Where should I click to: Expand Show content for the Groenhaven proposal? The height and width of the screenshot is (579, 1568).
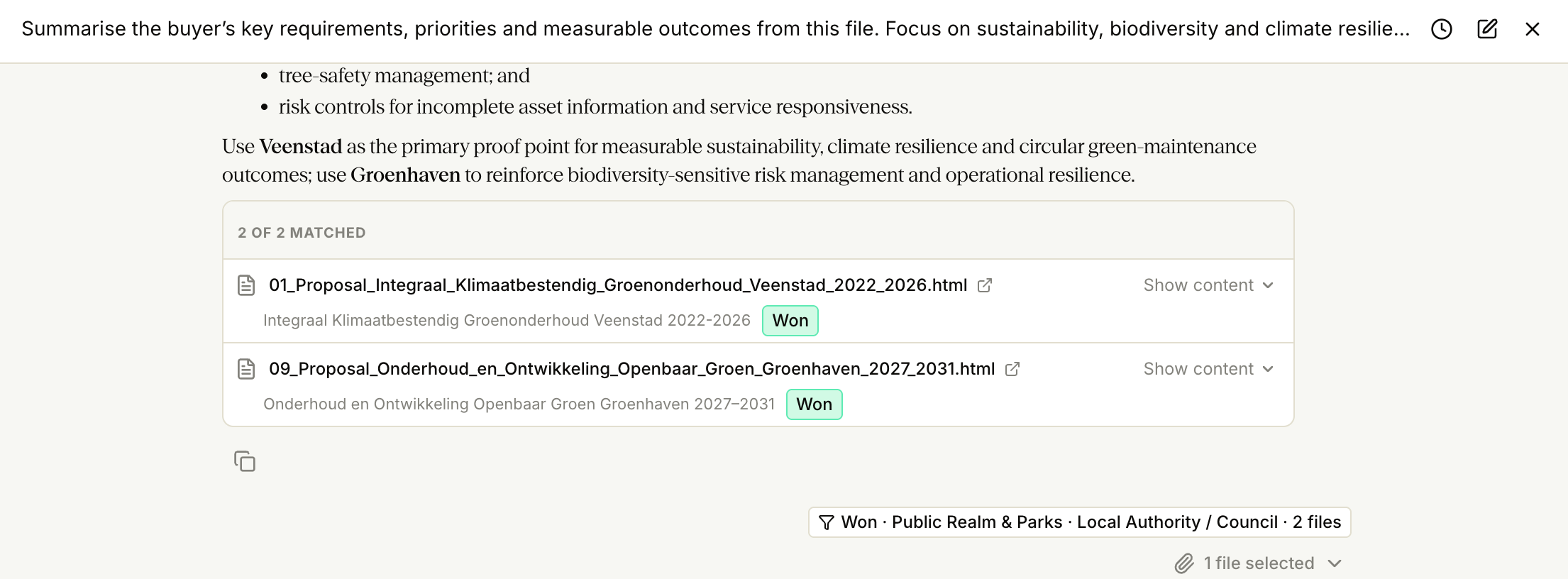click(x=1209, y=369)
